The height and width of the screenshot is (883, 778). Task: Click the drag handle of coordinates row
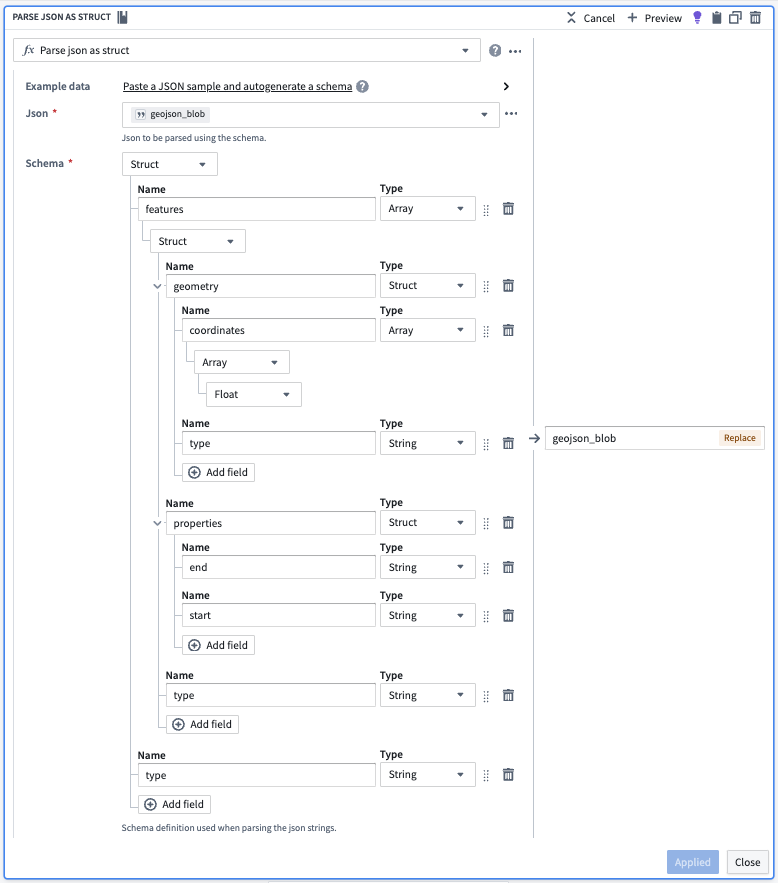point(486,331)
